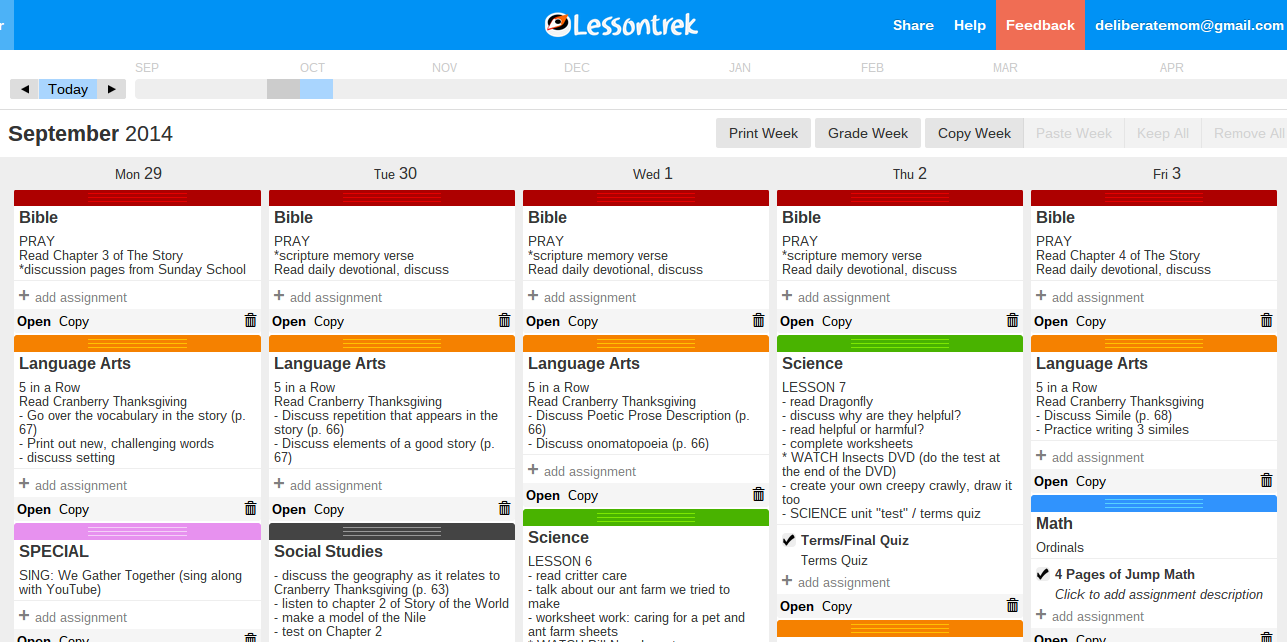
Task: Open Monday's Bible lesson
Action: click(34, 321)
